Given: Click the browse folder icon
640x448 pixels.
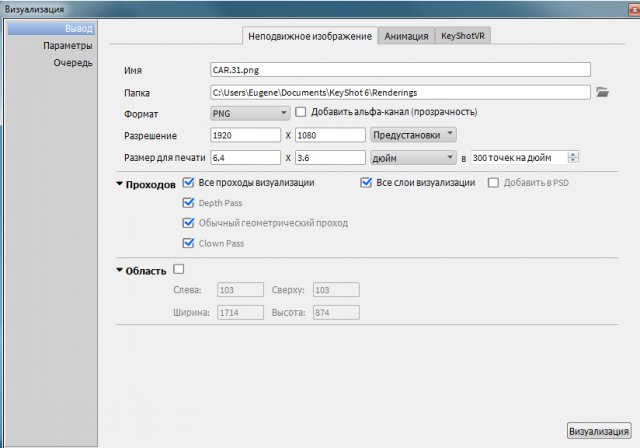Looking at the screenshot, I should point(602,92).
